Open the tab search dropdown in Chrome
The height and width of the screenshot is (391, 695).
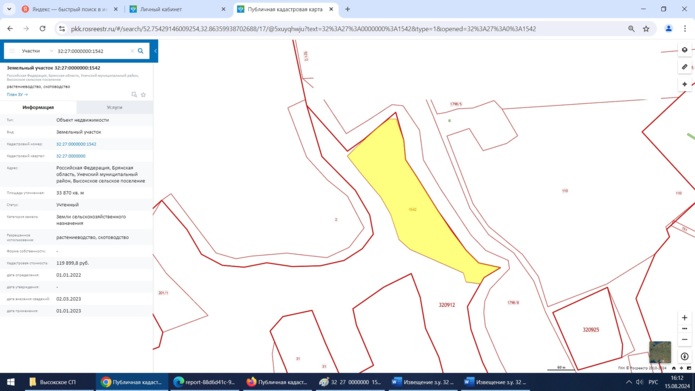(x=9, y=9)
